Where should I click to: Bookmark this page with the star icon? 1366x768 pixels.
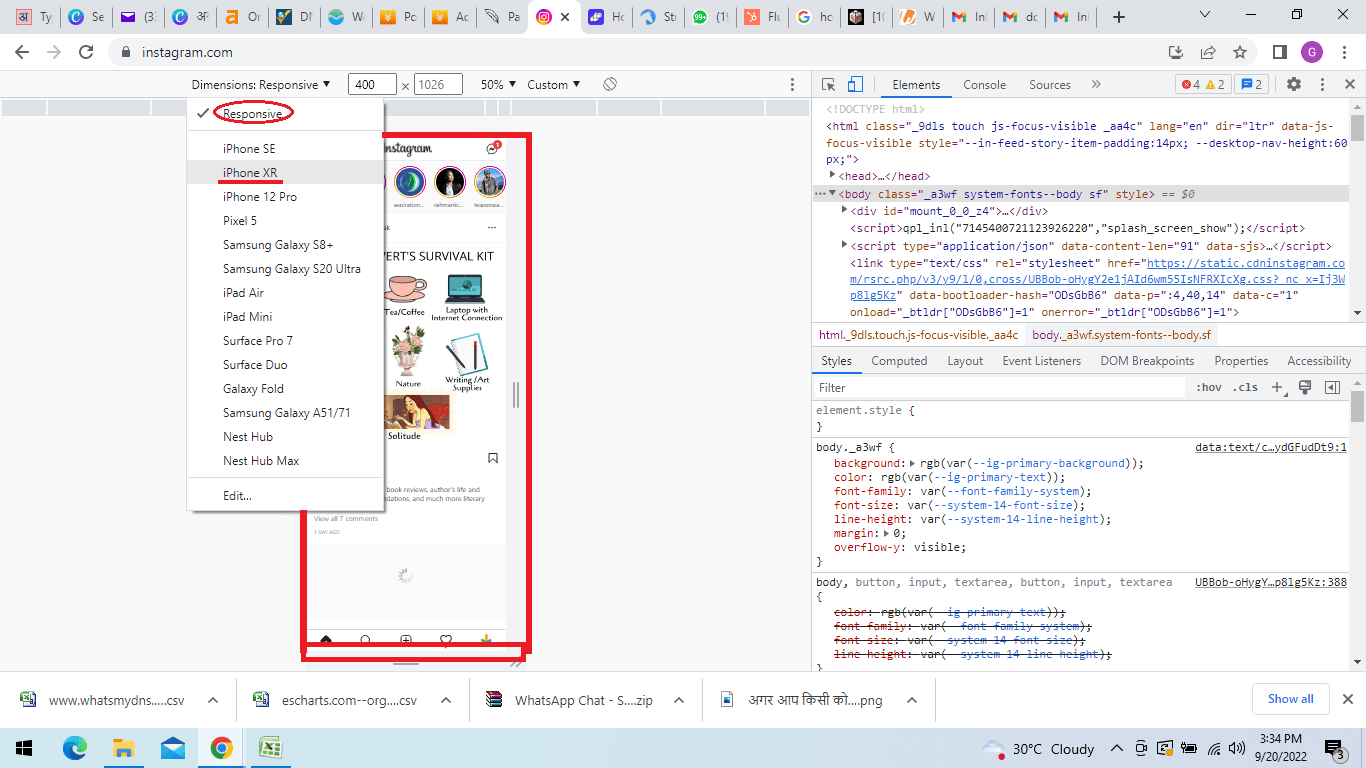pos(1240,52)
